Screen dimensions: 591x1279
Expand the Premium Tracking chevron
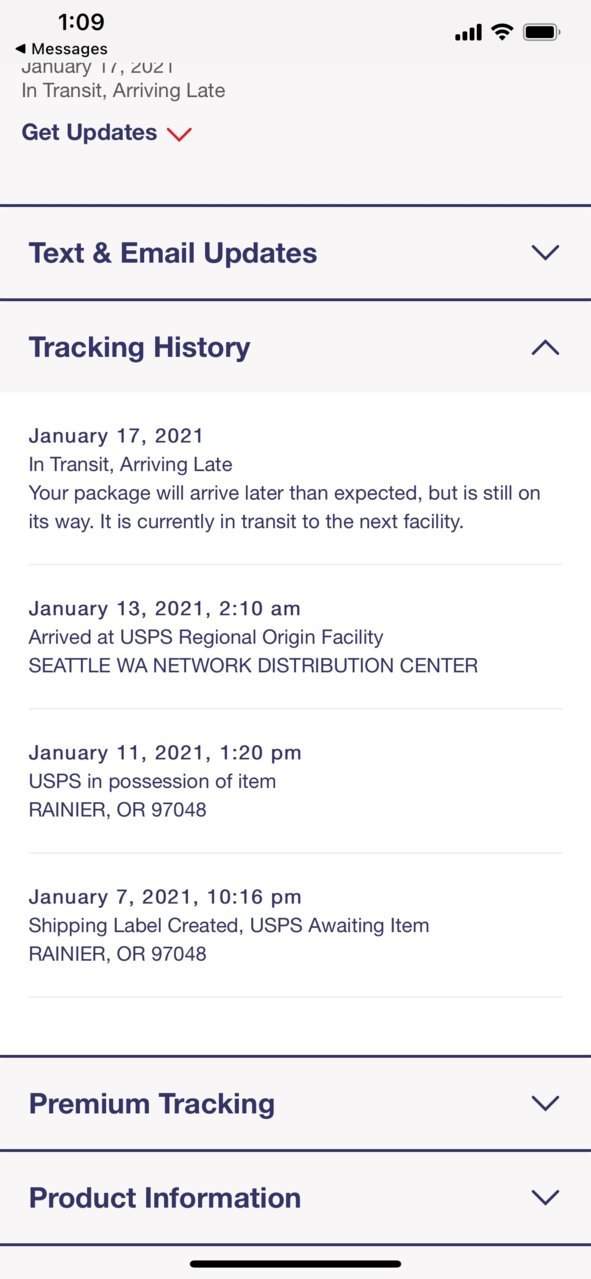[545, 1103]
